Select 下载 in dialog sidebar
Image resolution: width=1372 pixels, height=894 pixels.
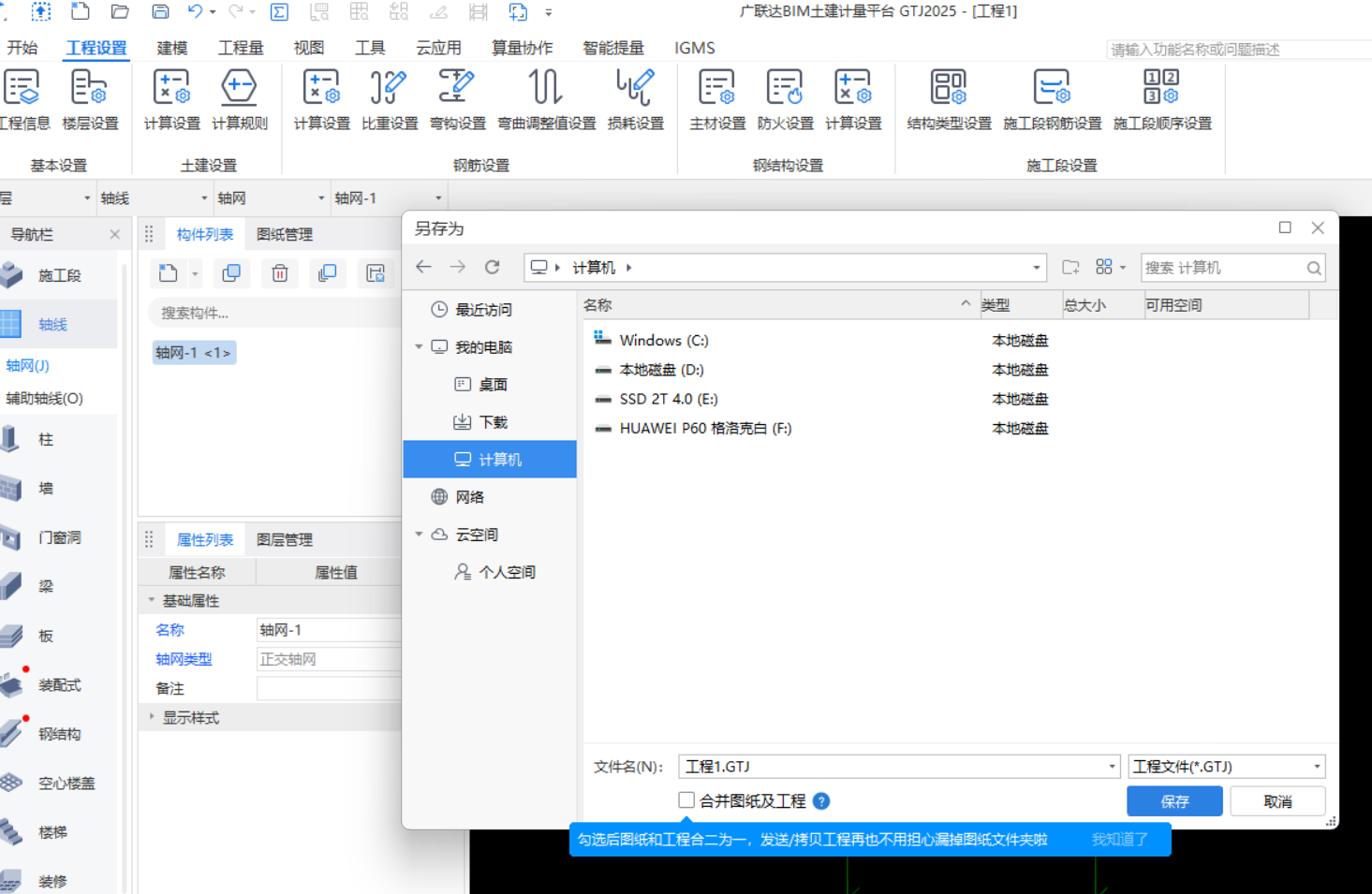[493, 422]
